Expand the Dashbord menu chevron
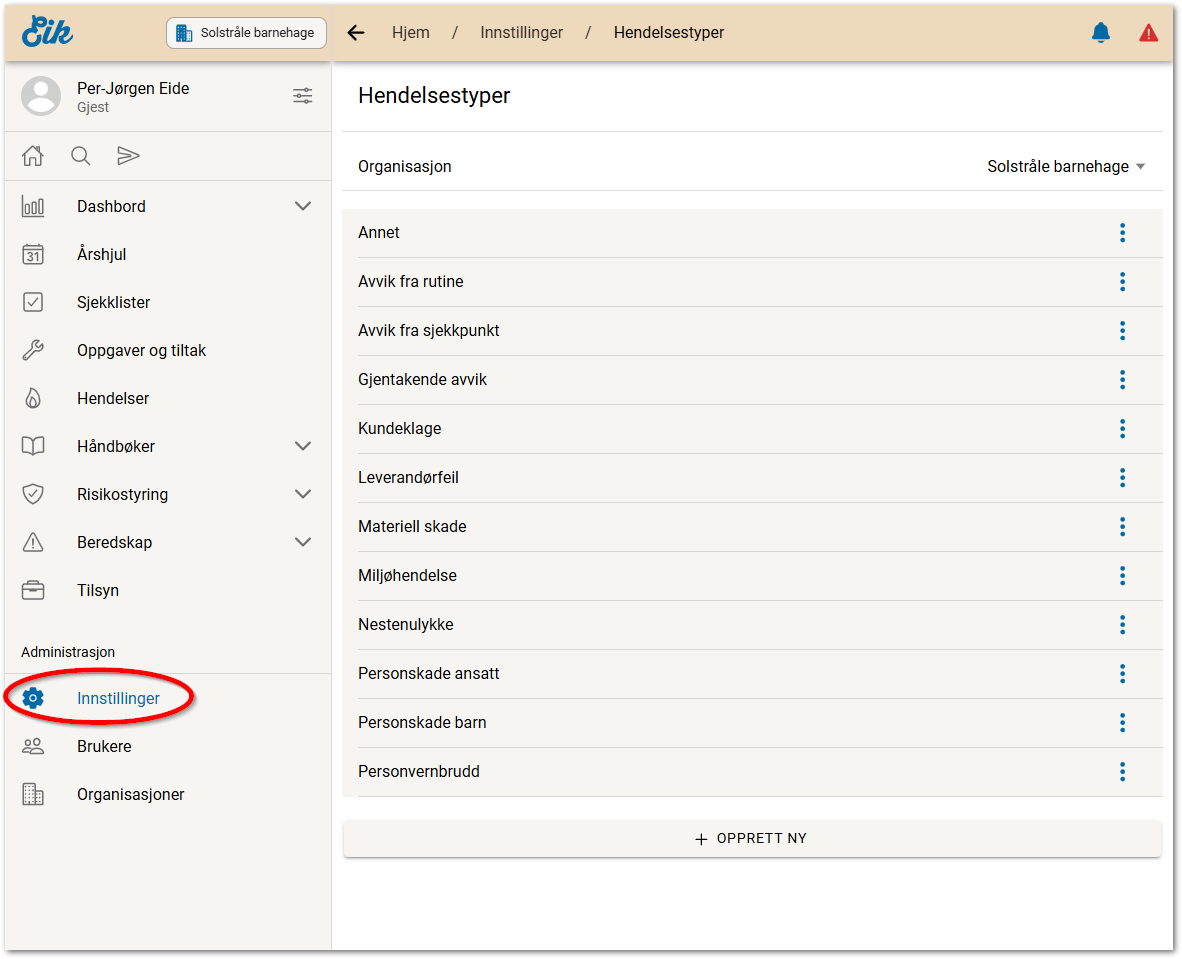1182x959 pixels. coord(303,206)
